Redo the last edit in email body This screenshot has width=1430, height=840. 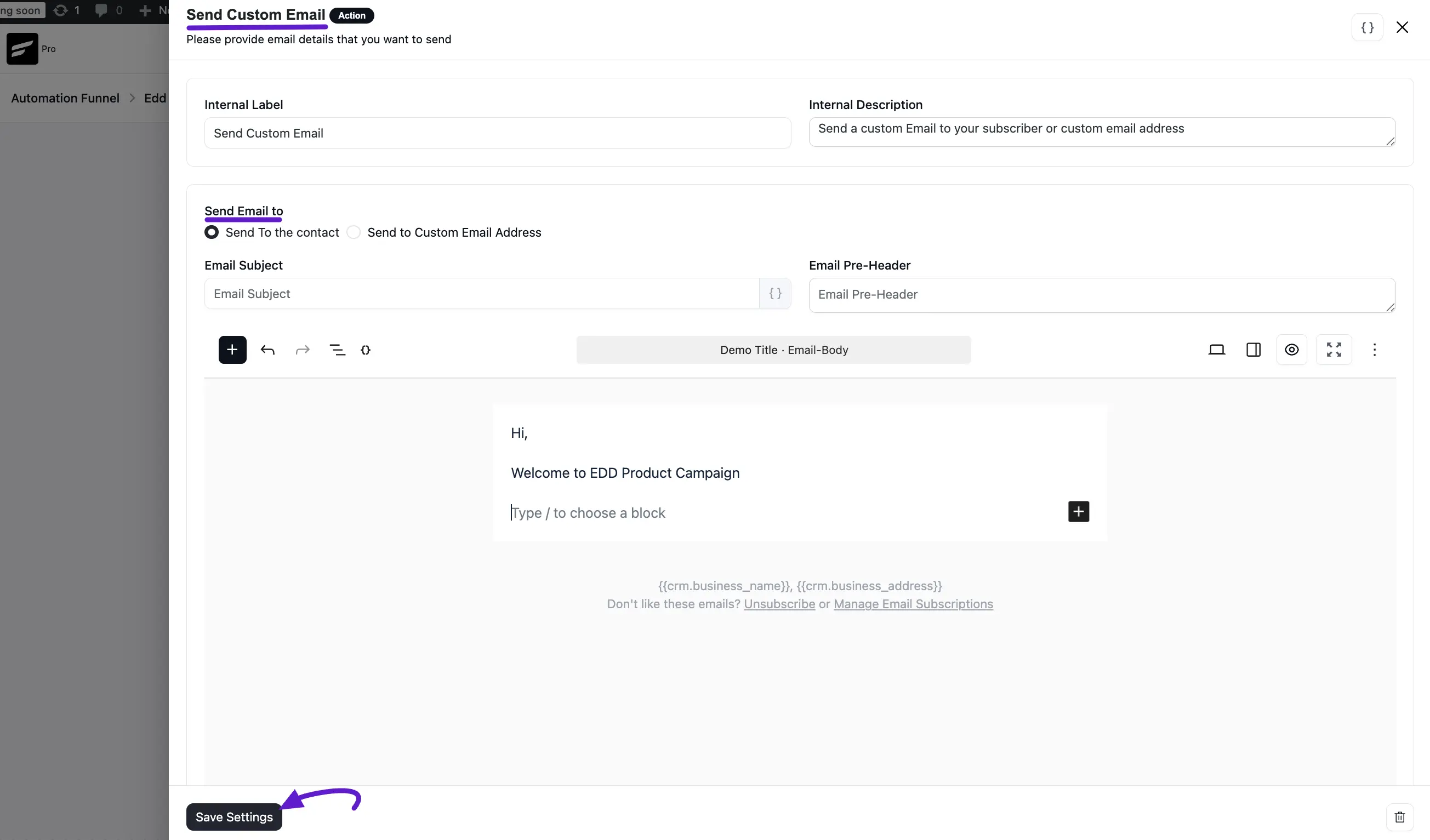pyautogui.click(x=303, y=350)
